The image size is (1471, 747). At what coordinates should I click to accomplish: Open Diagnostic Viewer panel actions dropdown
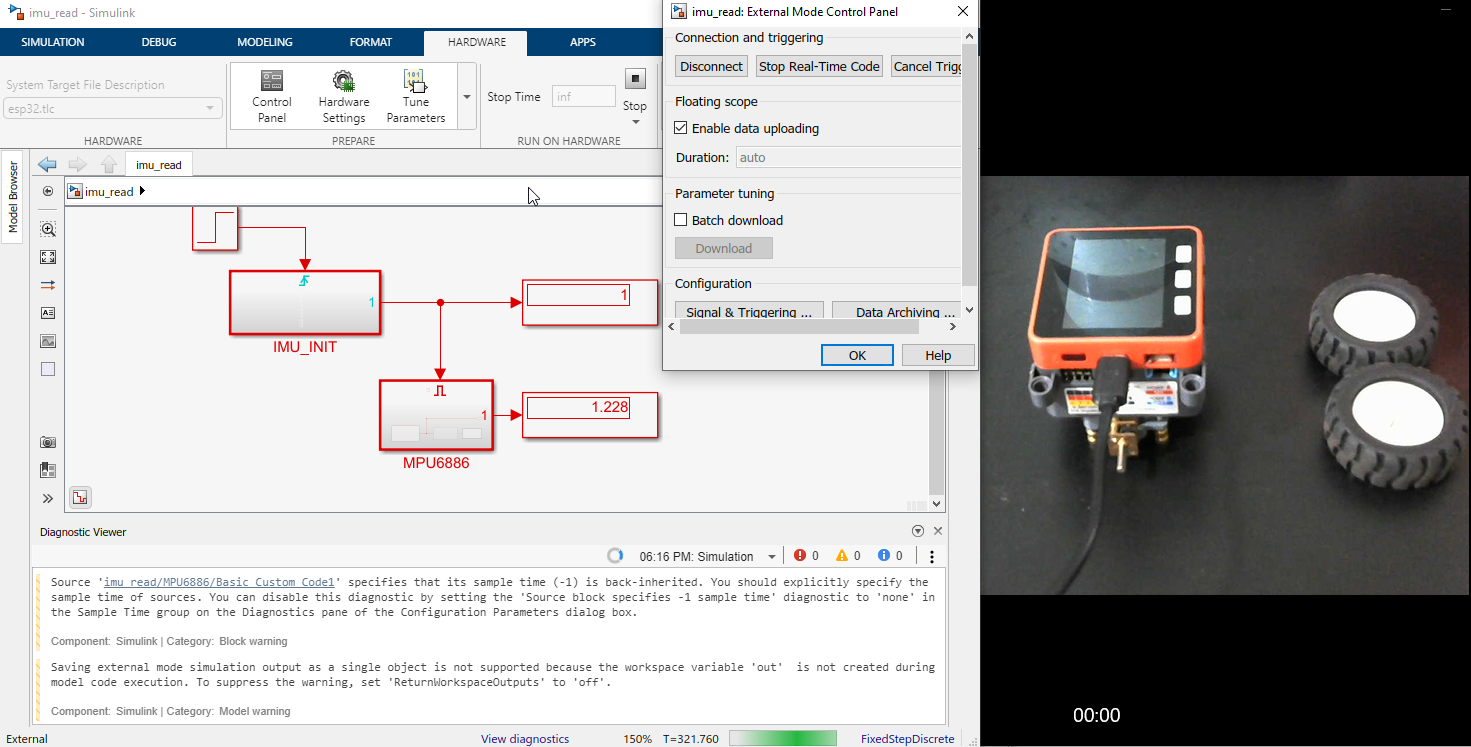[x=918, y=532]
